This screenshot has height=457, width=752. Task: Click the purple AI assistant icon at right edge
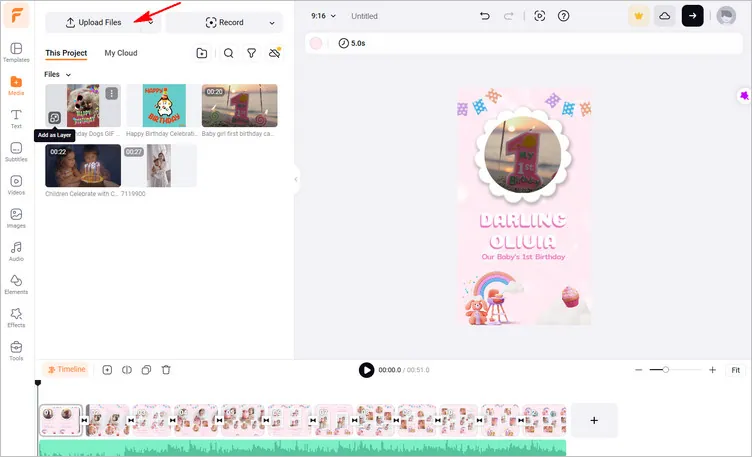744,95
